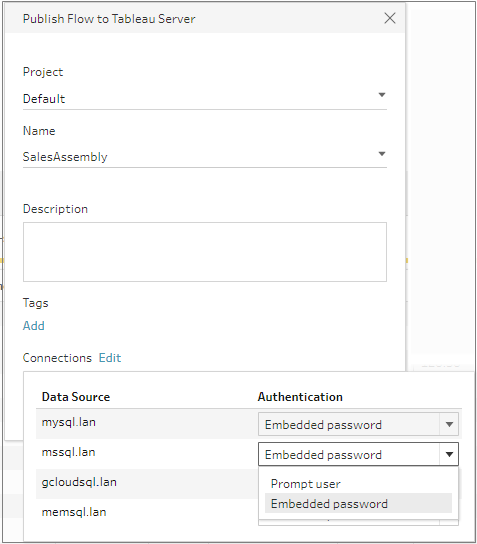
Task: Click the Authentication column header
Action: pos(300,397)
